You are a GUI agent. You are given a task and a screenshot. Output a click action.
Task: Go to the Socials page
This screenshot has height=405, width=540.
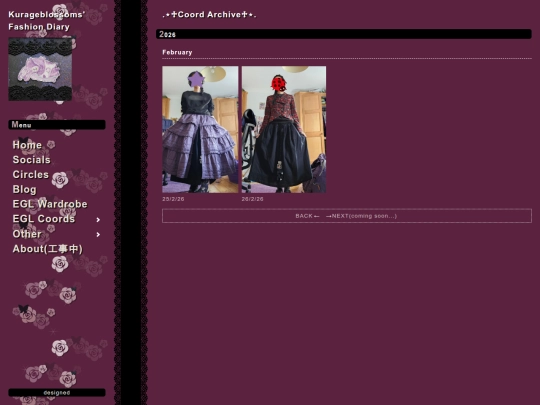tap(31, 160)
